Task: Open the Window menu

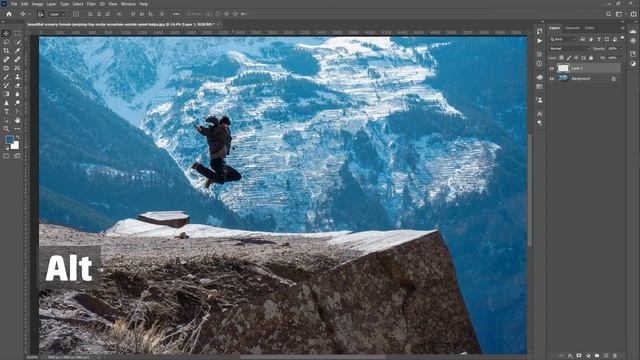Action: [x=128, y=4]
